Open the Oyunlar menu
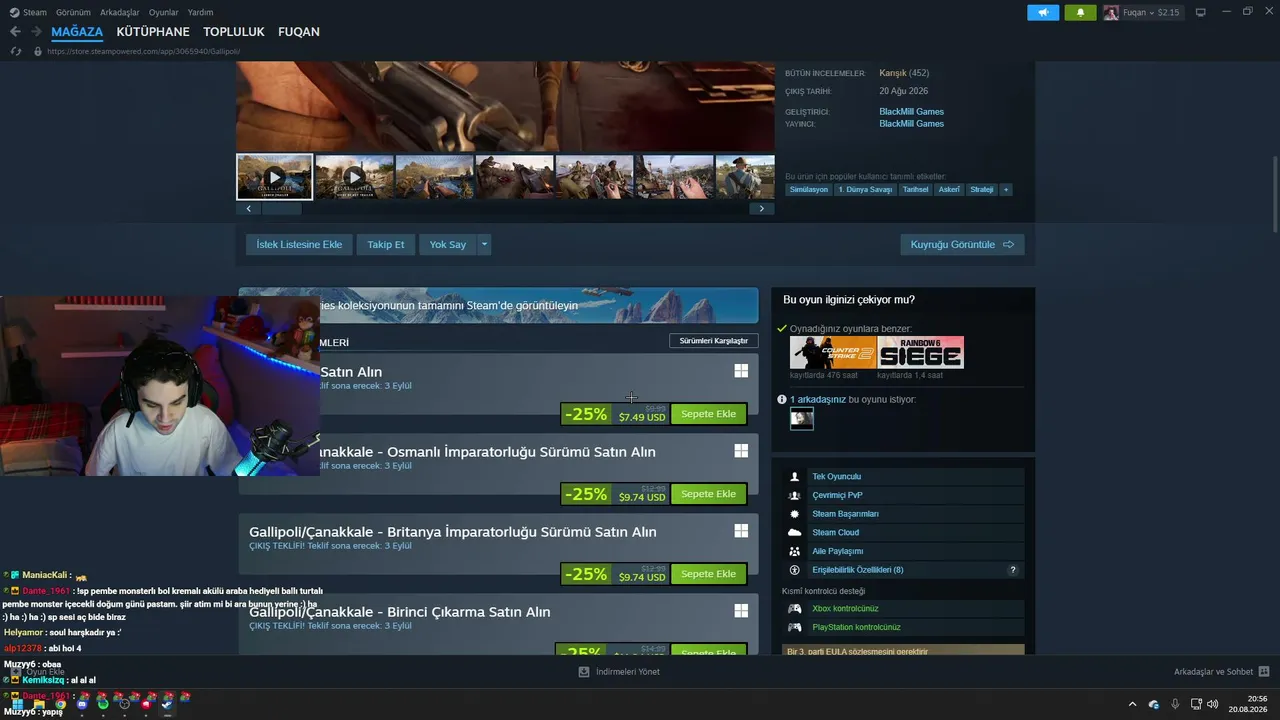The height and width of the screenshot is (720, 1280). [x=163, y=12]
